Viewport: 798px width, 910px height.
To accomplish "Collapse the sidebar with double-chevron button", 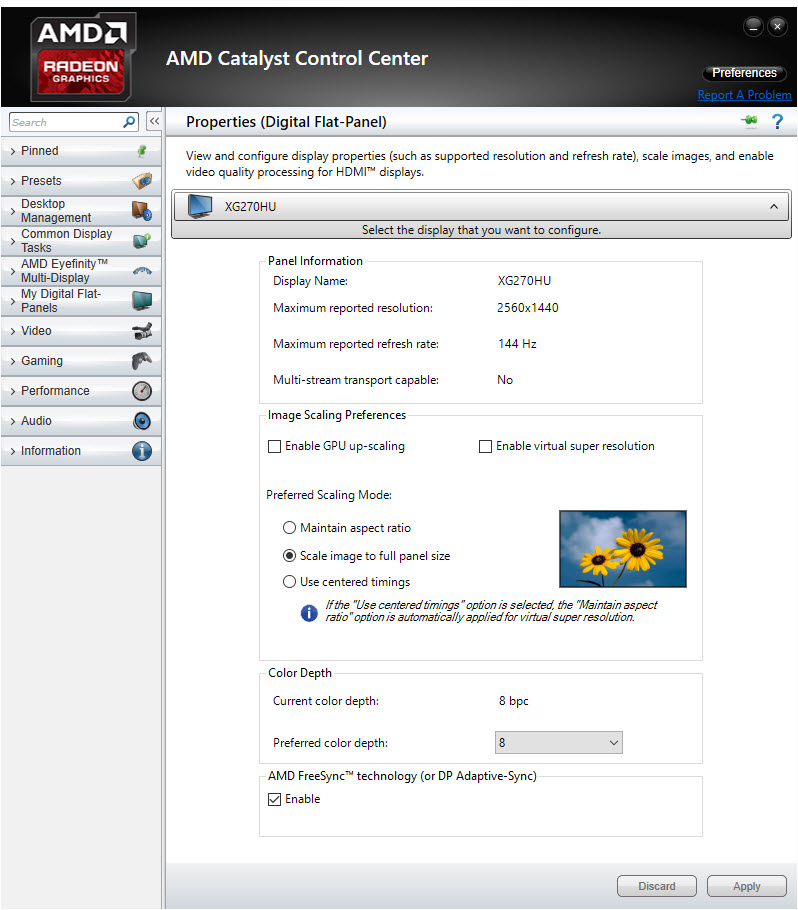I will (x=154, y=121).
